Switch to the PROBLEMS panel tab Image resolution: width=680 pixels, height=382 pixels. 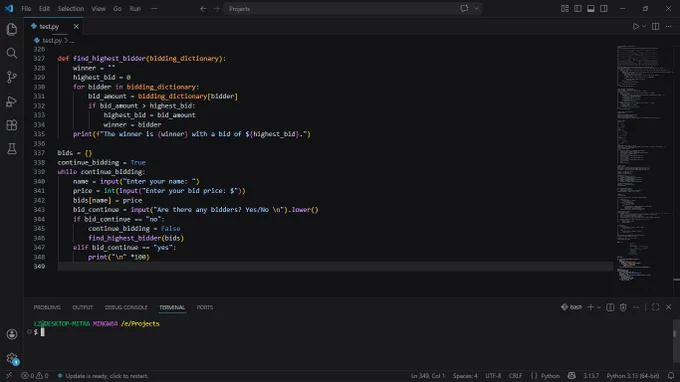pyautogui.click(x=47, y=307)
